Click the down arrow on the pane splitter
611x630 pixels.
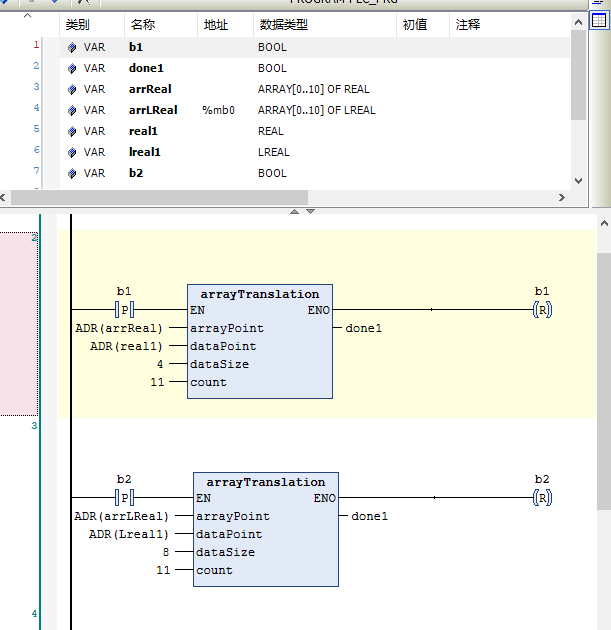tap(311, 211)
